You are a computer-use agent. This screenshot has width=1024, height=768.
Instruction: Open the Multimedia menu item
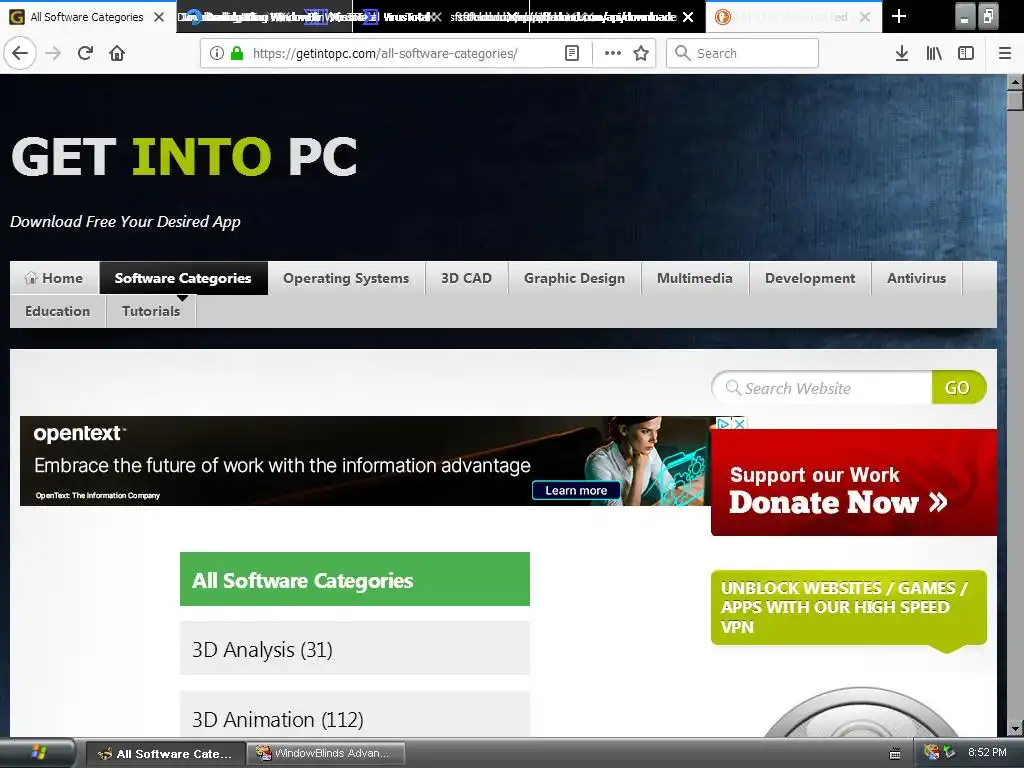click(x=695, y=278)
